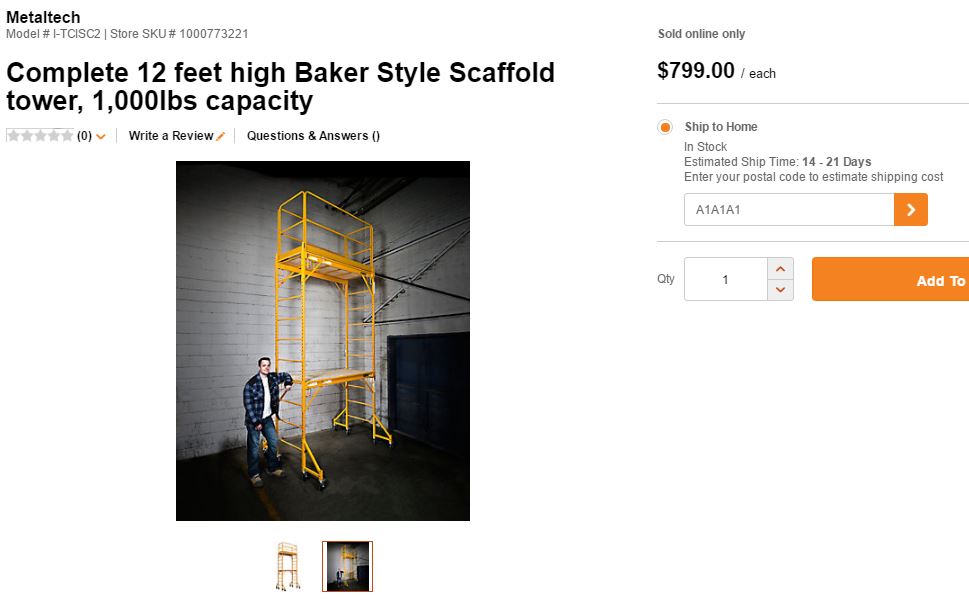Expand the ratings chevron next to (0)
The width and height of the screenshot is (969, 600).
click(101, 137)
